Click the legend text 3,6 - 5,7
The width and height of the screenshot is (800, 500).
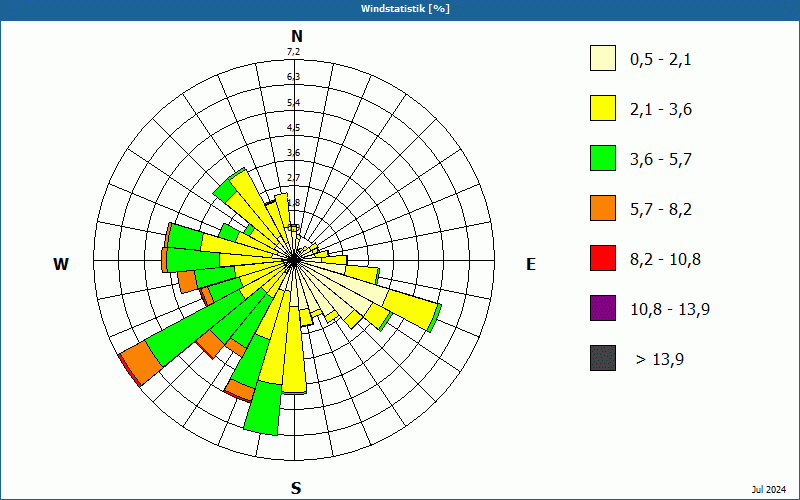coord(661,160)
